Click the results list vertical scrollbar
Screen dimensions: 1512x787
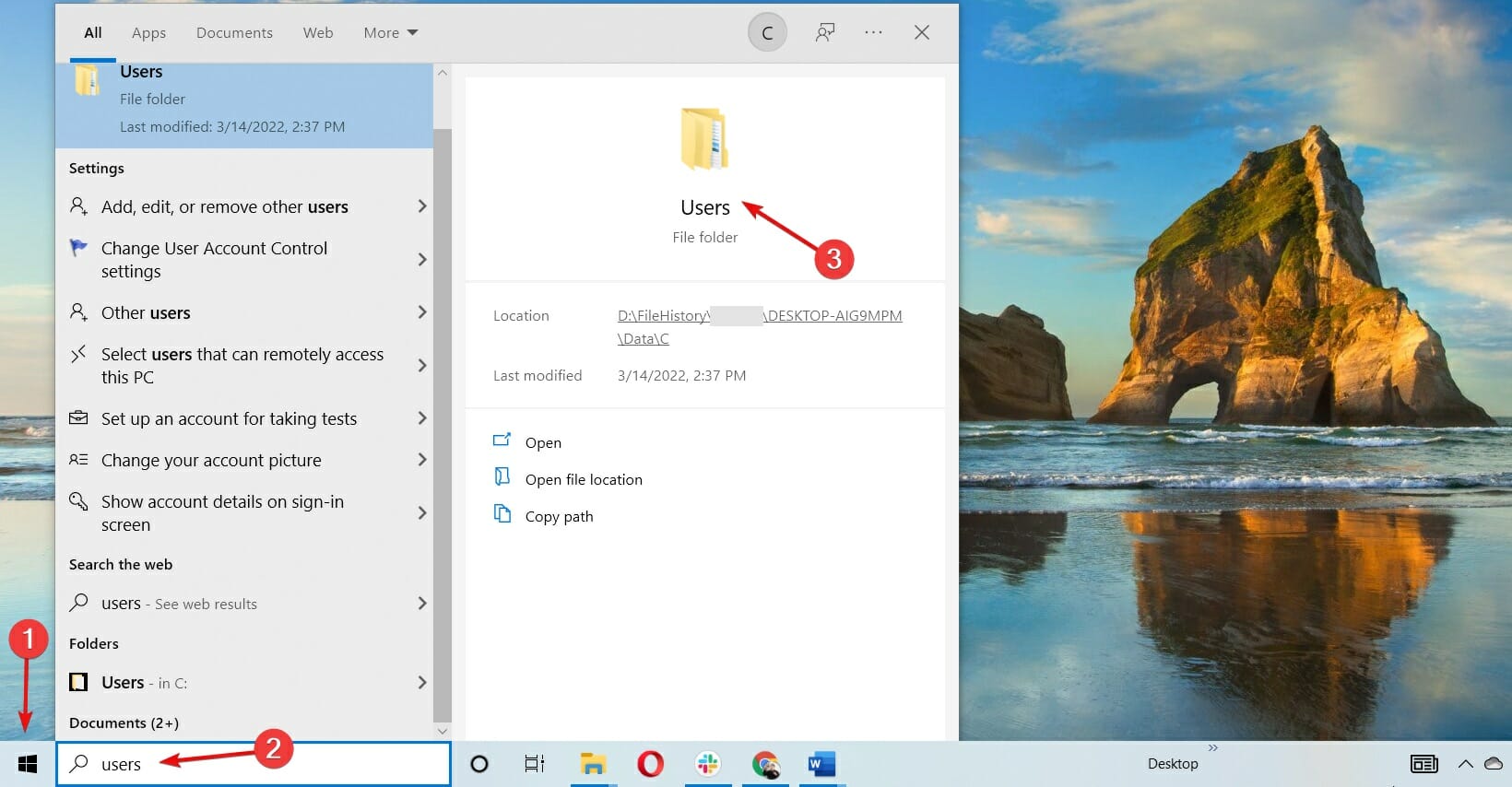442,426
